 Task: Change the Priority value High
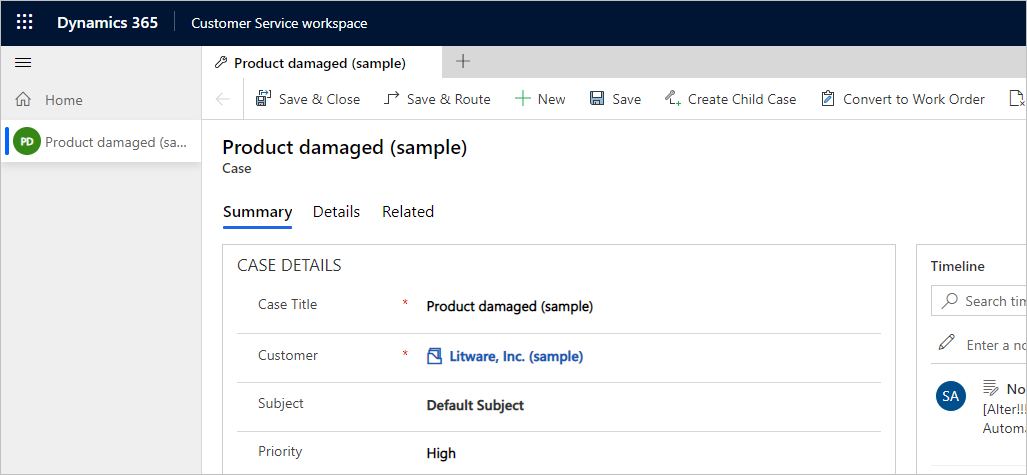pyautogui.click(x=441, y=453)
